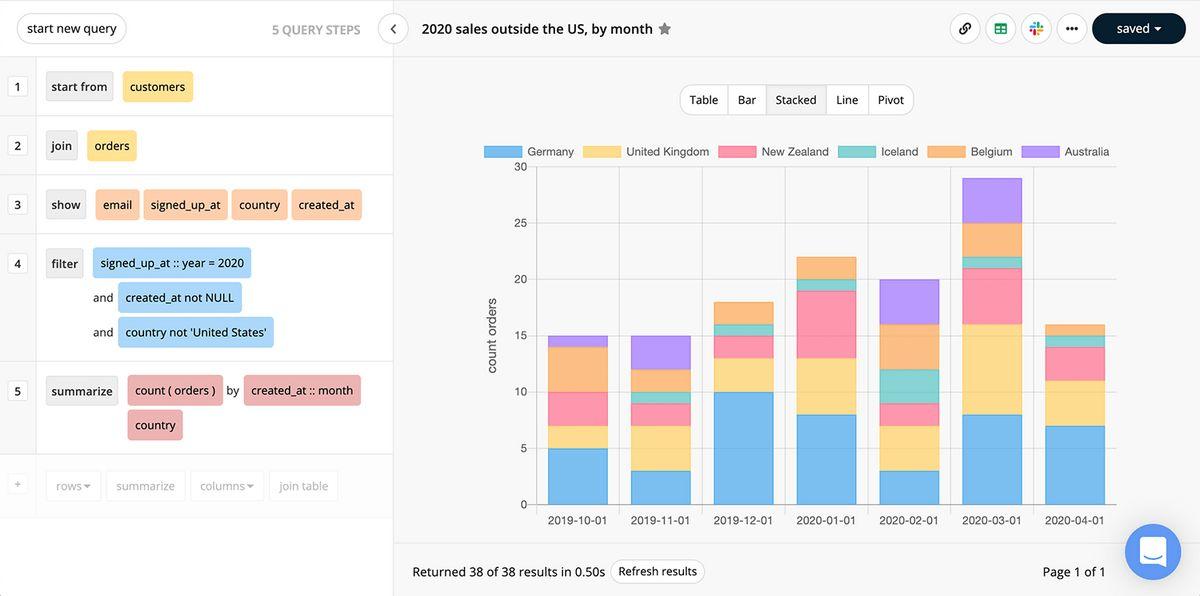This screenshot has width=1200, height=596.
Task: Click the Slack share icon
Action: (x=1036, y=29)
